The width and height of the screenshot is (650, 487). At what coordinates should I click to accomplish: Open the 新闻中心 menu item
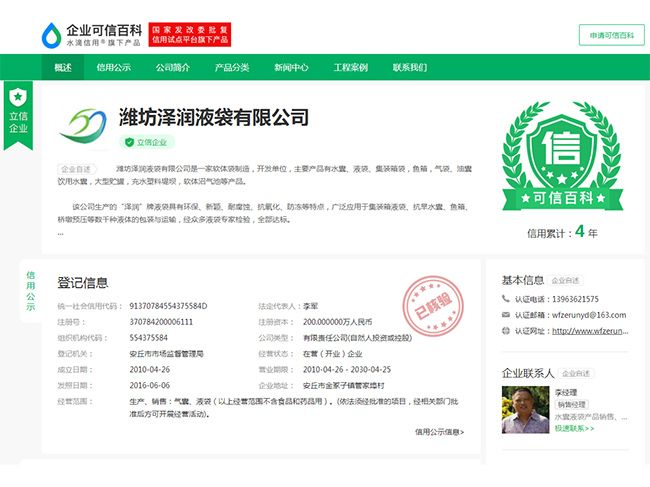point(291,67)
